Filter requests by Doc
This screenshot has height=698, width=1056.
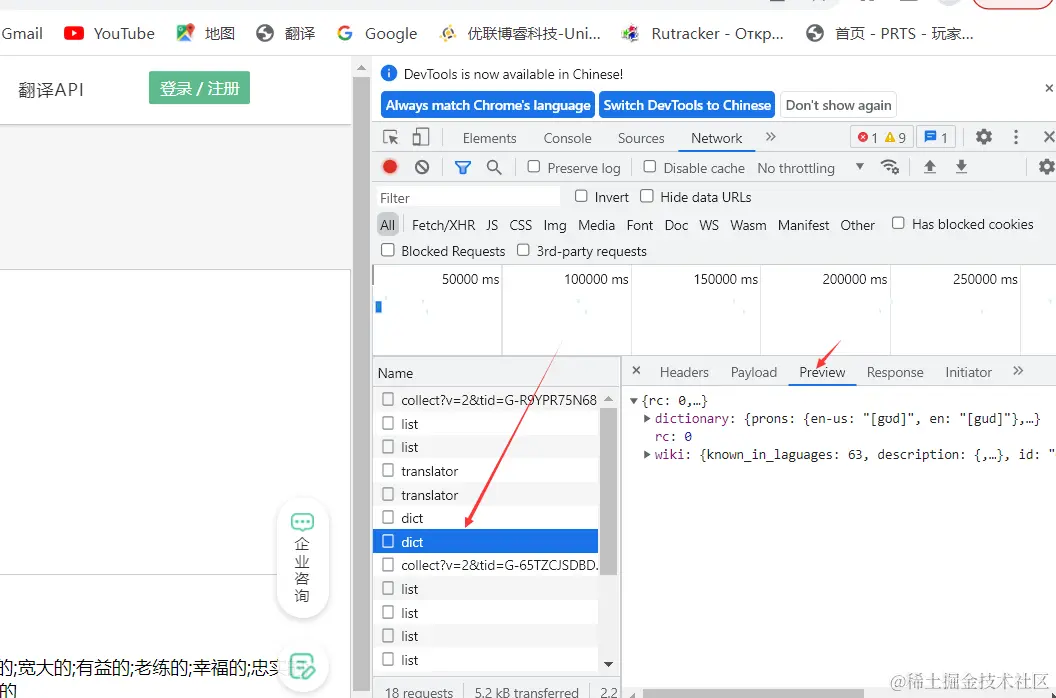(x=676, y=225)
